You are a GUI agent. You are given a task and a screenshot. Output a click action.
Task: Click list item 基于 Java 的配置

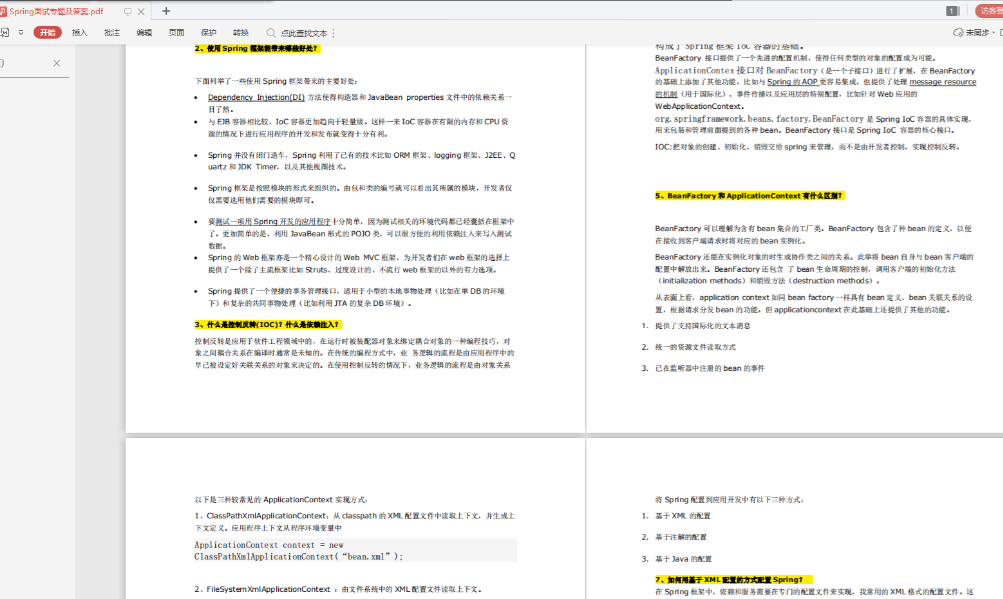pos(683,559)
